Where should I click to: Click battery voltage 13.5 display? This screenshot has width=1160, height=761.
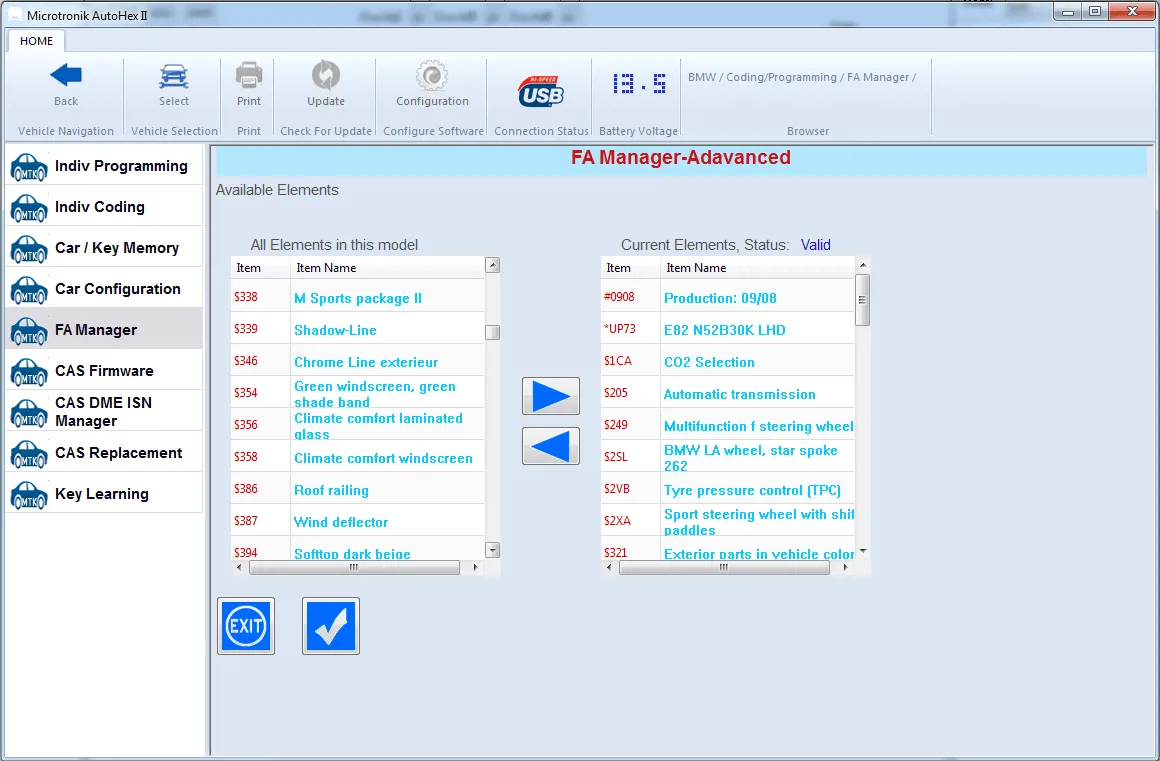click(638, 83)
